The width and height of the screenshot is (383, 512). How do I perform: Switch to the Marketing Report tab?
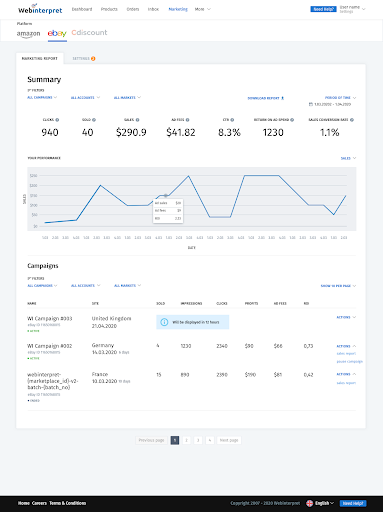point(40,59)
